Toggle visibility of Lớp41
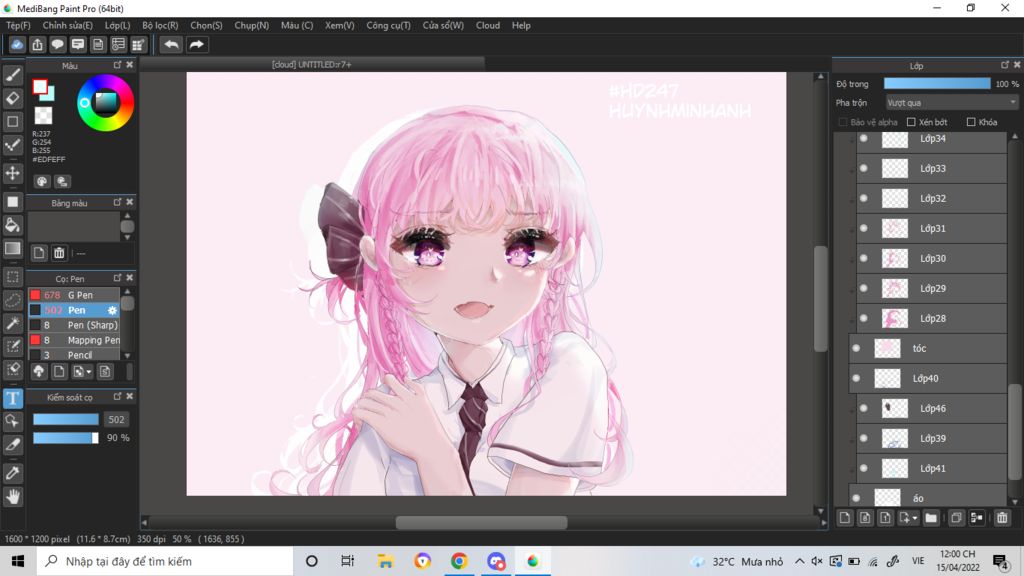The height and width of the screenshot is (576, 1024). click(863, 468)
